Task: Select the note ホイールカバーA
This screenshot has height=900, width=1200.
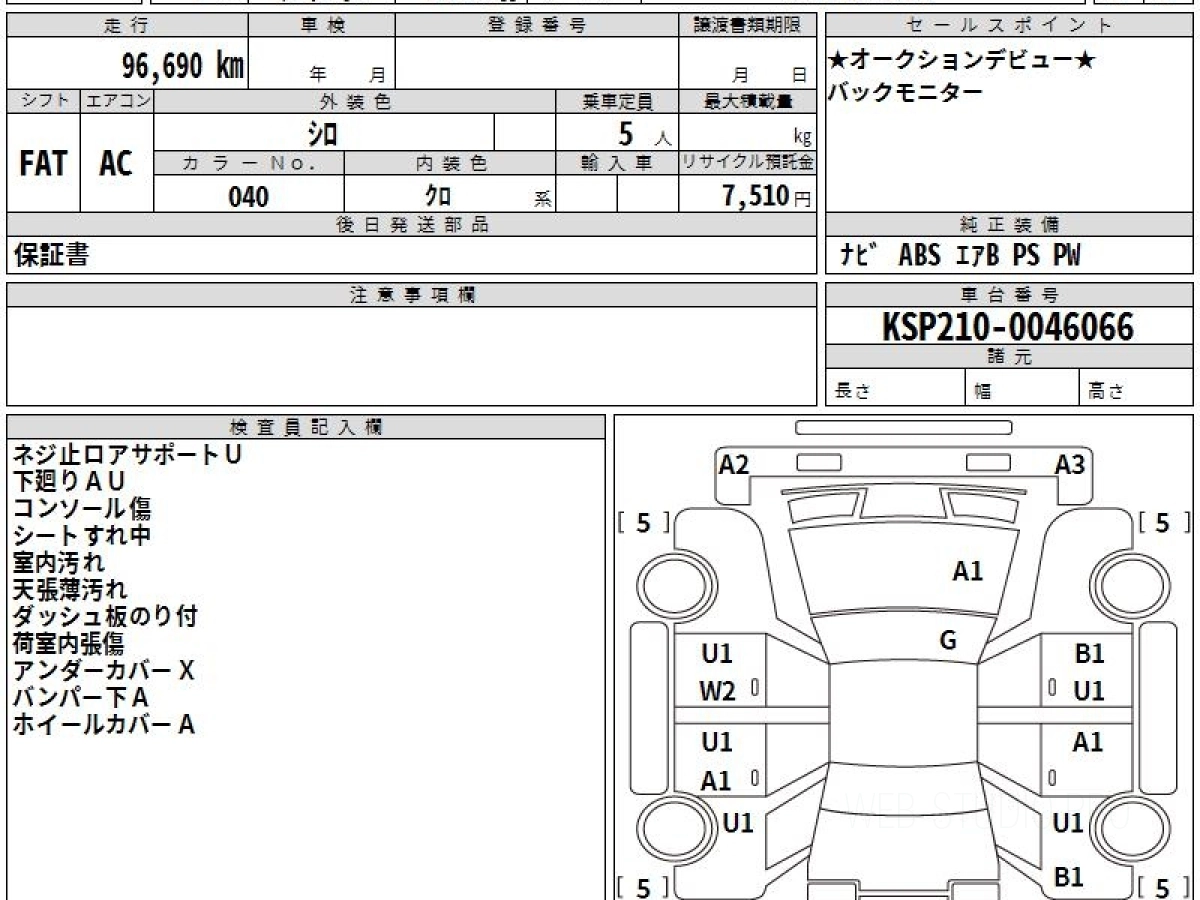Action: point(103,724)
